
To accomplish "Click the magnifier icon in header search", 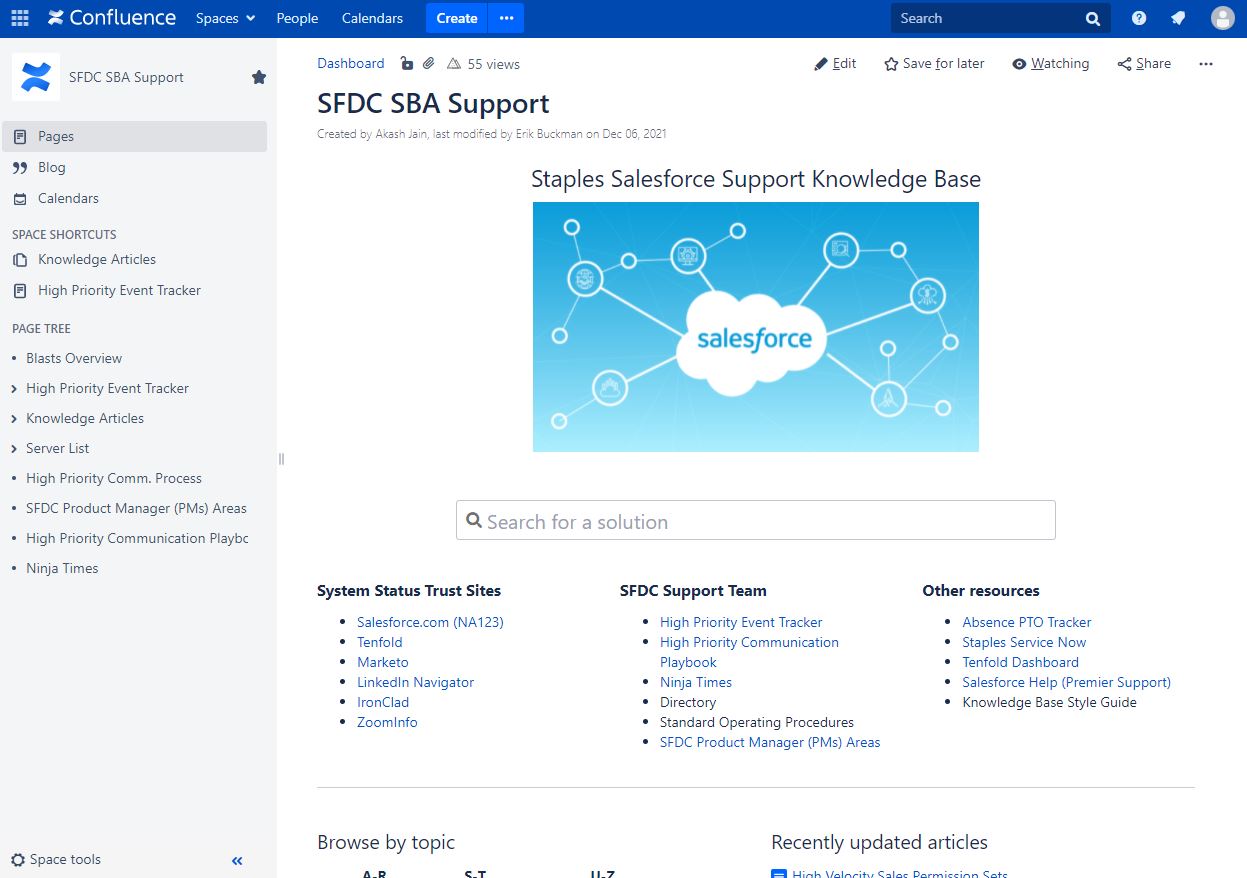I will (x=1092, y=18).
